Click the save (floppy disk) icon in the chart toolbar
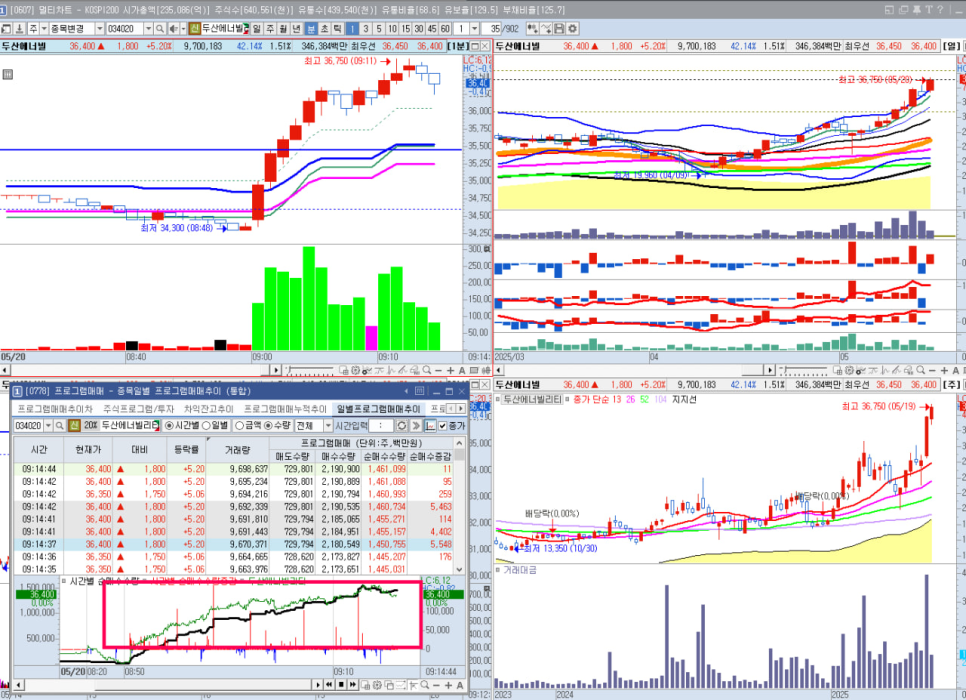 click(x=559, y=29)
